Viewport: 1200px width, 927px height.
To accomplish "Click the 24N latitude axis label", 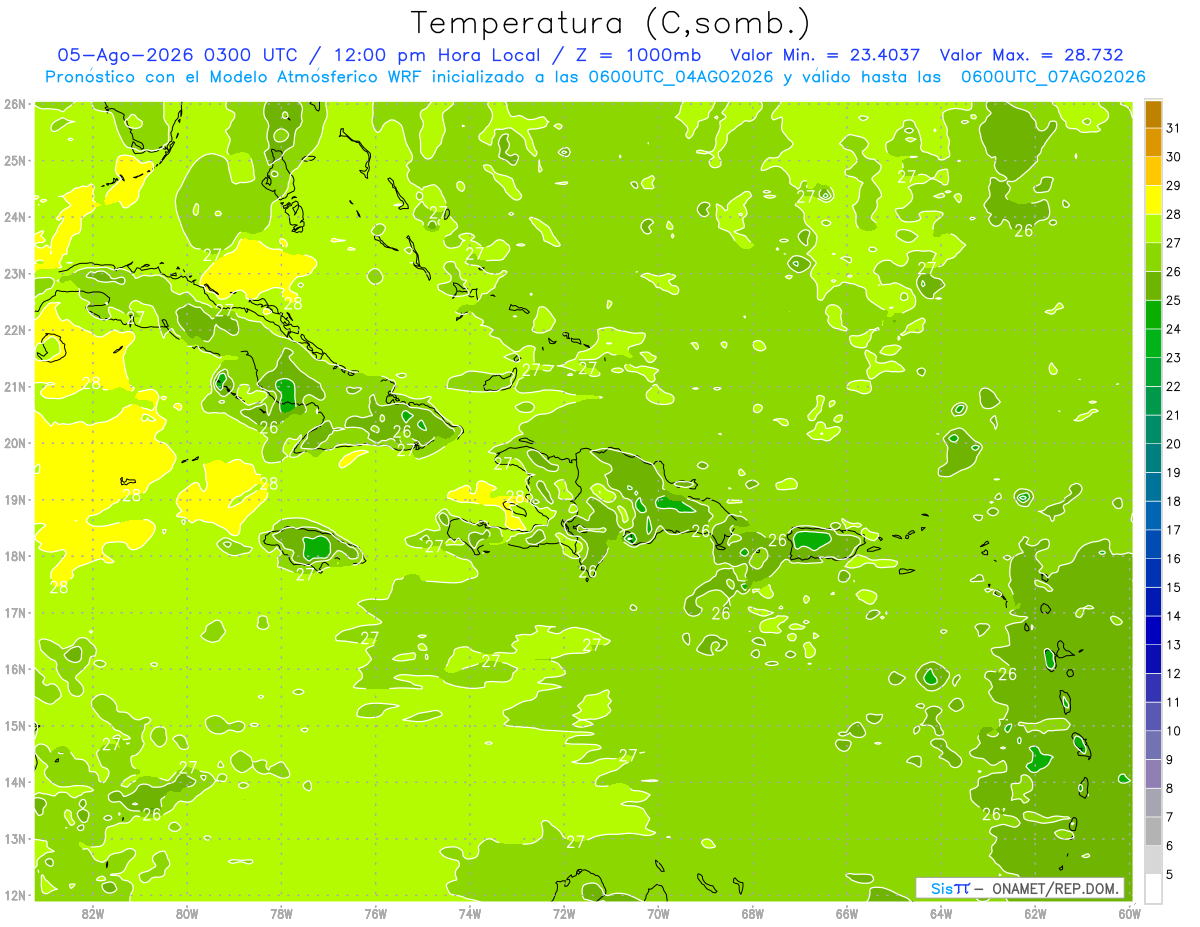I will [15, 217].
